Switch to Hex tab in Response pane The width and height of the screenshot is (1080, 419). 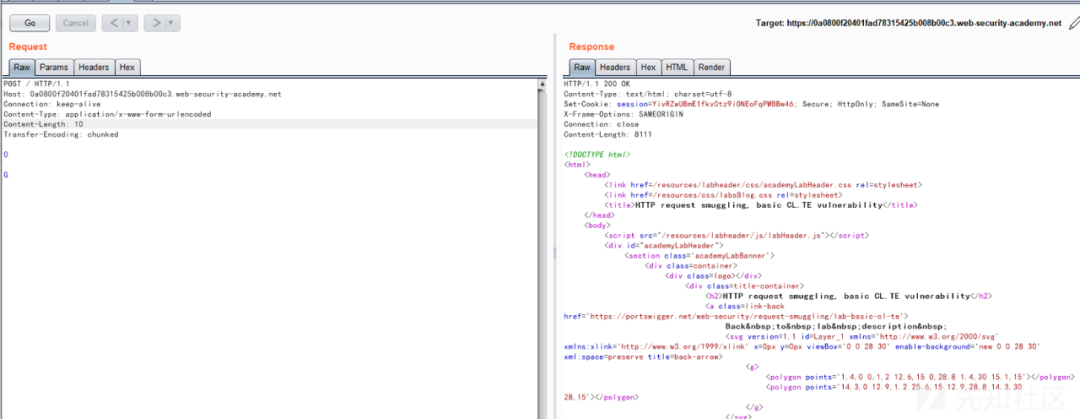tap(648, 67)
